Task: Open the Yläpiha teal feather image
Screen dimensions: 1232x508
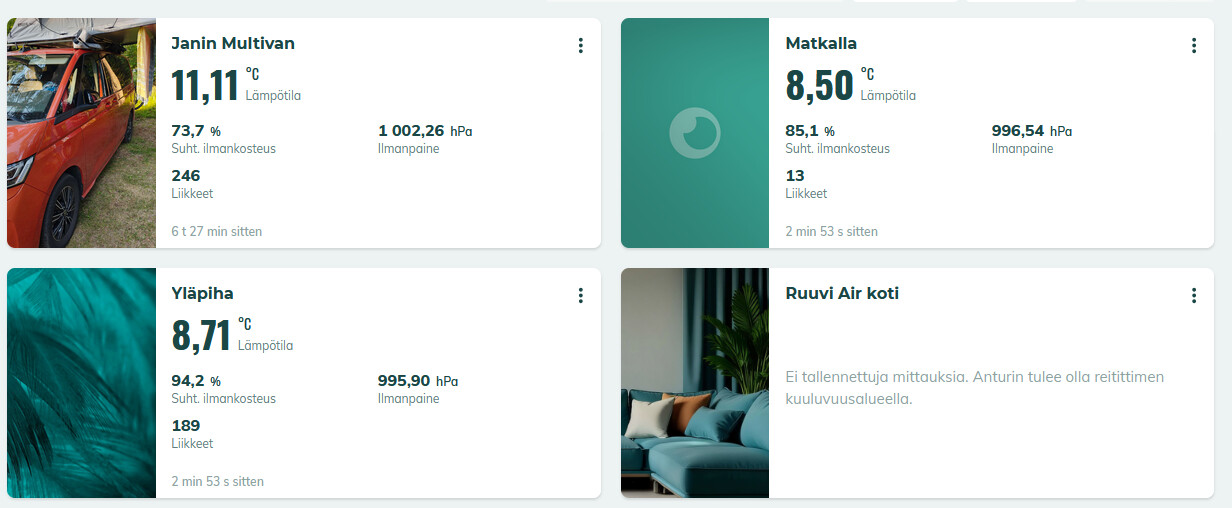Action: (81, 383)
